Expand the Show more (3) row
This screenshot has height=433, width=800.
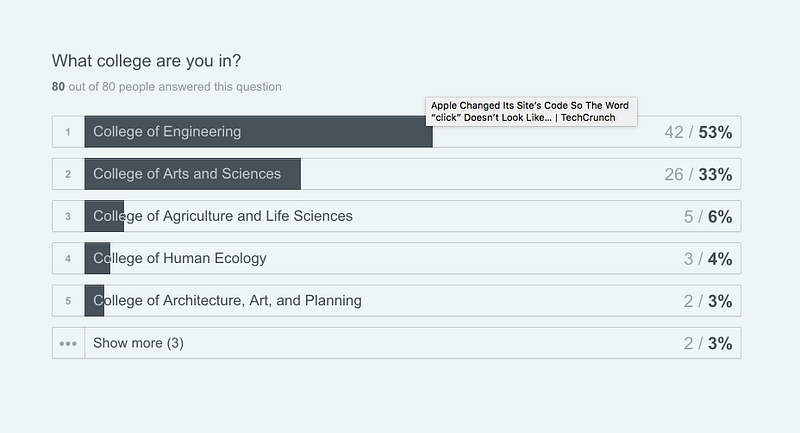point(138,343)
